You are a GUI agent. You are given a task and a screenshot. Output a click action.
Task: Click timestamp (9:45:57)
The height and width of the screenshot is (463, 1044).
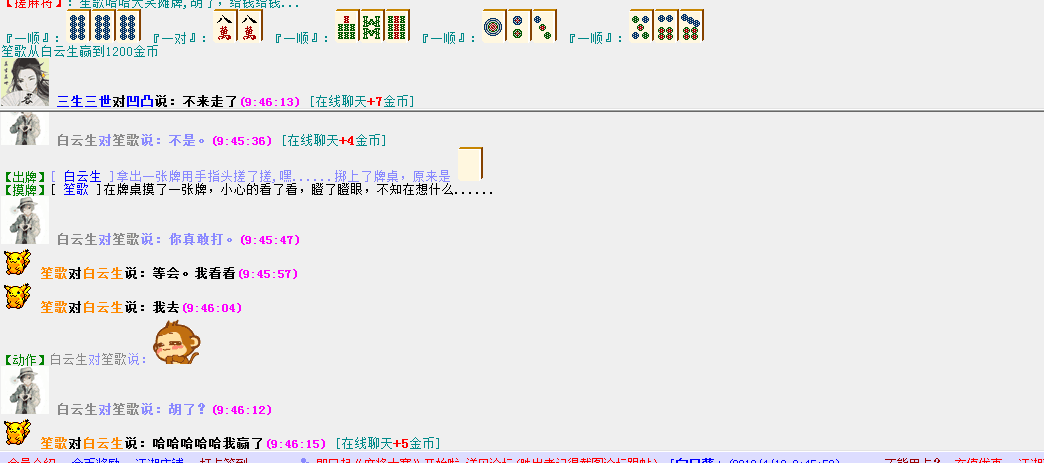tap(268, 274)
